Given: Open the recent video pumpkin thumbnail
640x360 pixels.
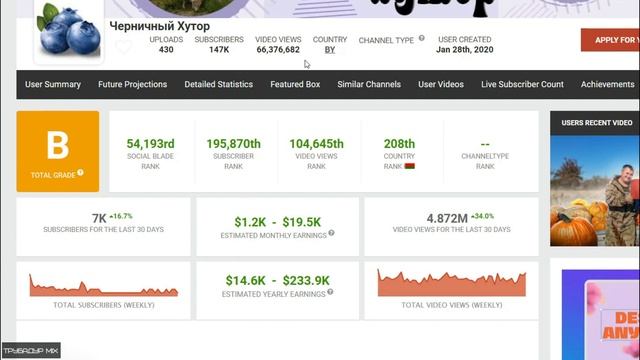Looking at the screenshot, I should click(x=595, y=191).
